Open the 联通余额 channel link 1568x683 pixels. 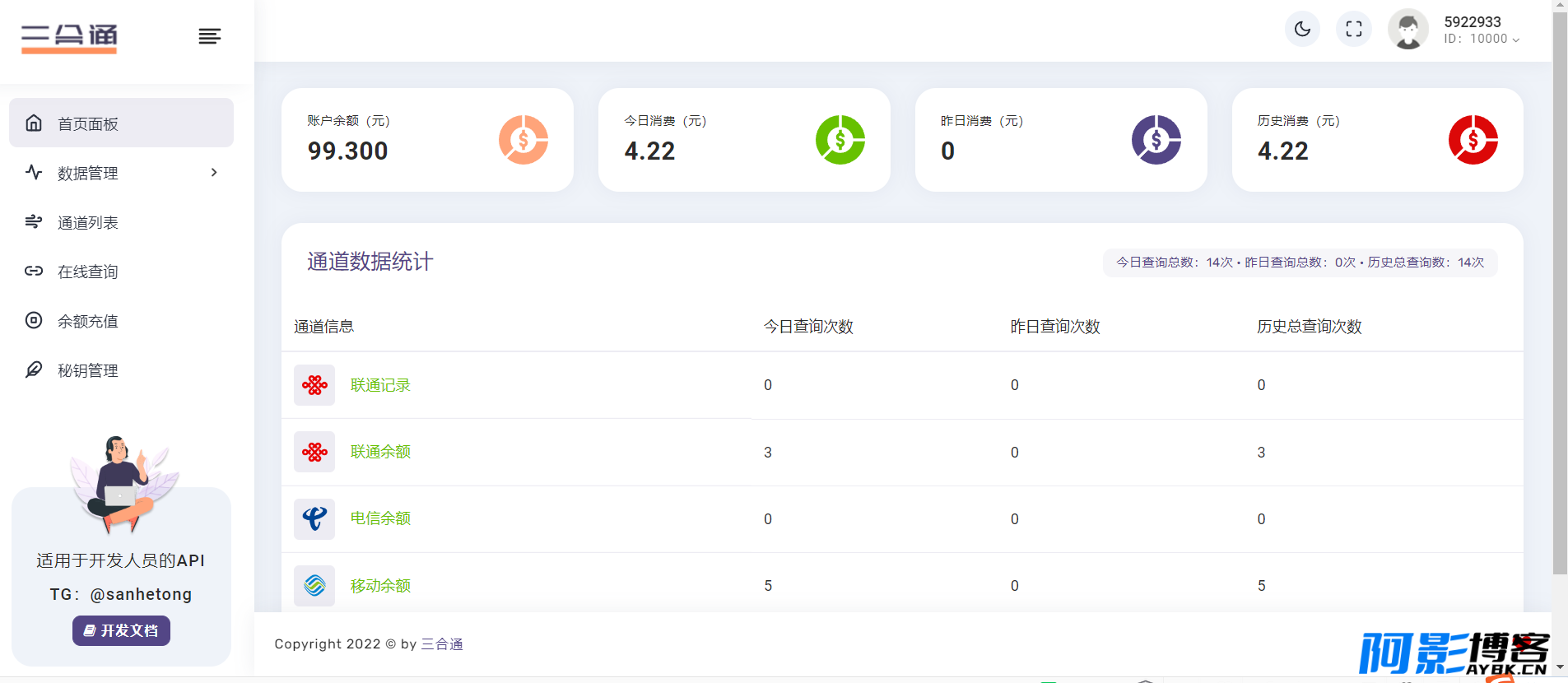[x=380, y=452]
